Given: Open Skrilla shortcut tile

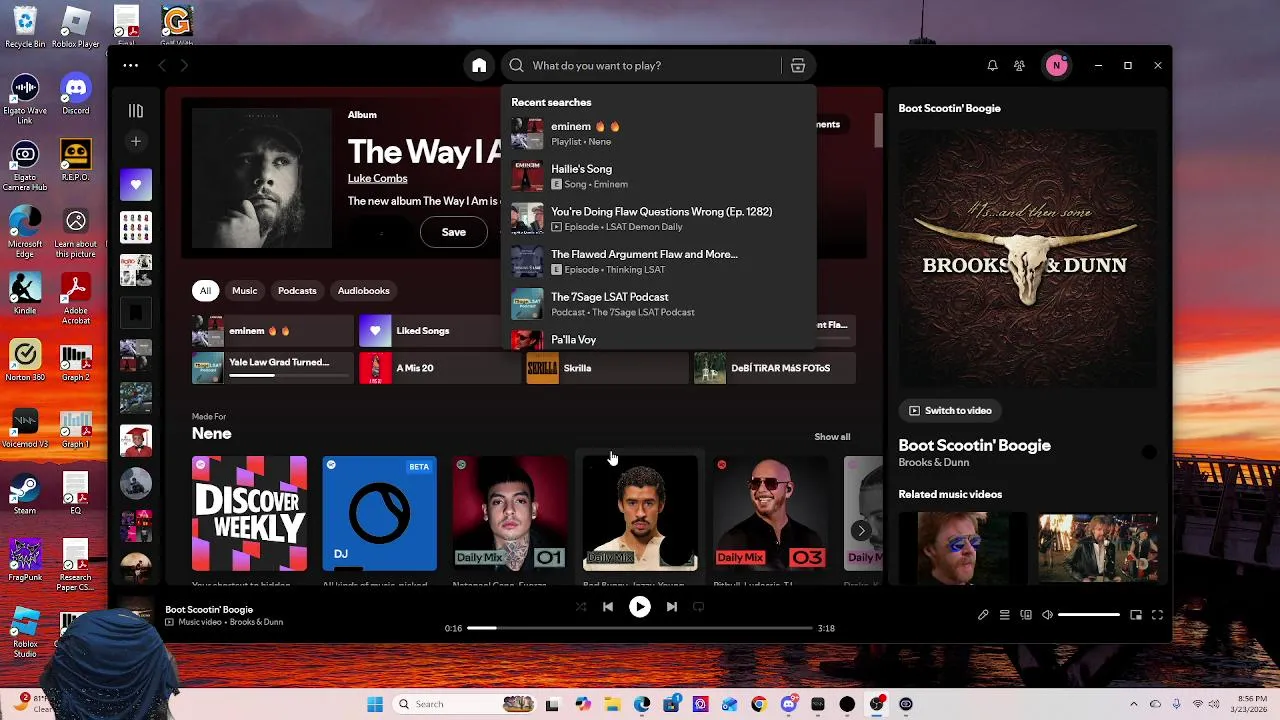Looking at the screenshot, I should [606, 368].
